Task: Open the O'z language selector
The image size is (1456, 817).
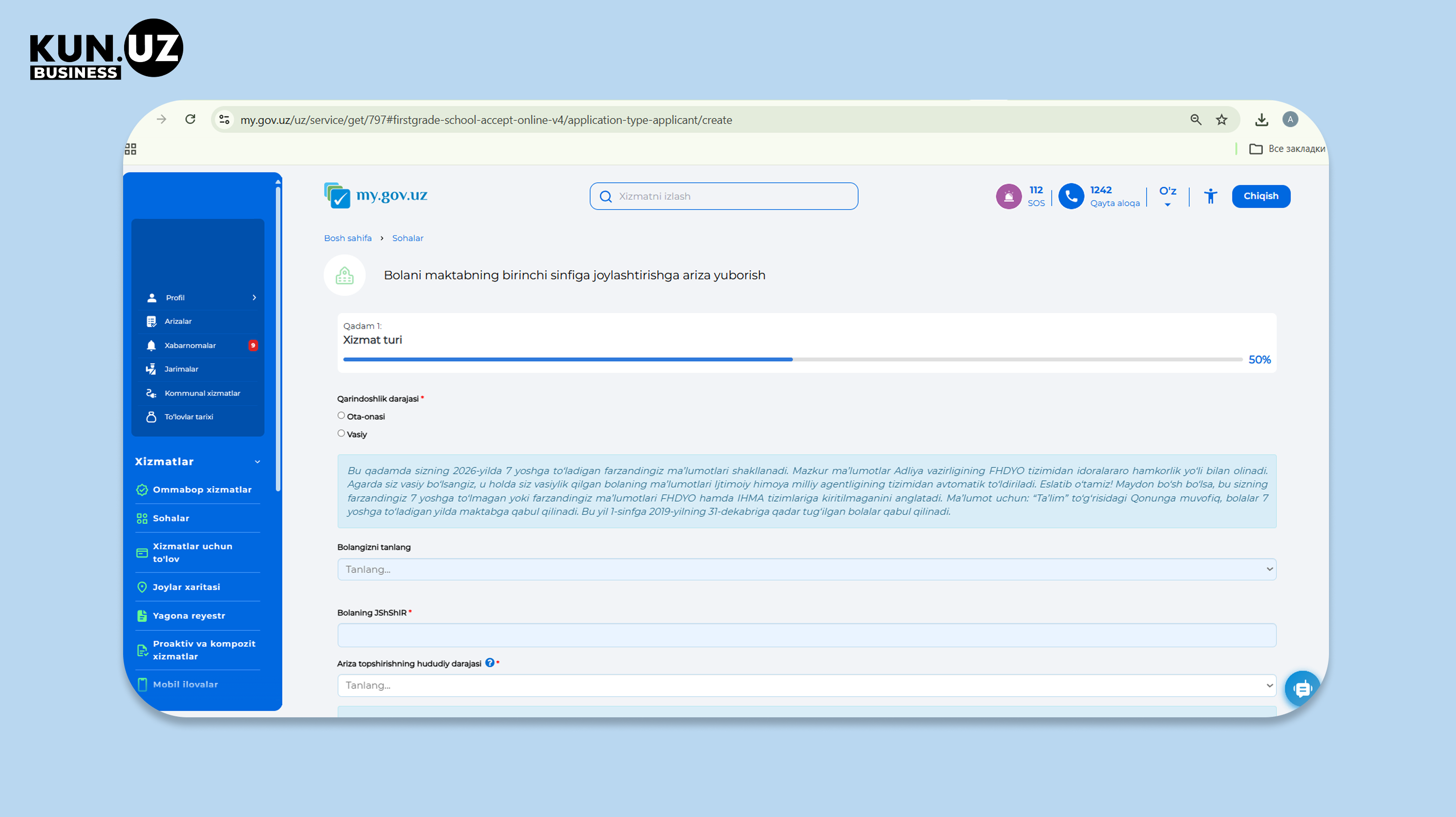Action: point(1167,196)
